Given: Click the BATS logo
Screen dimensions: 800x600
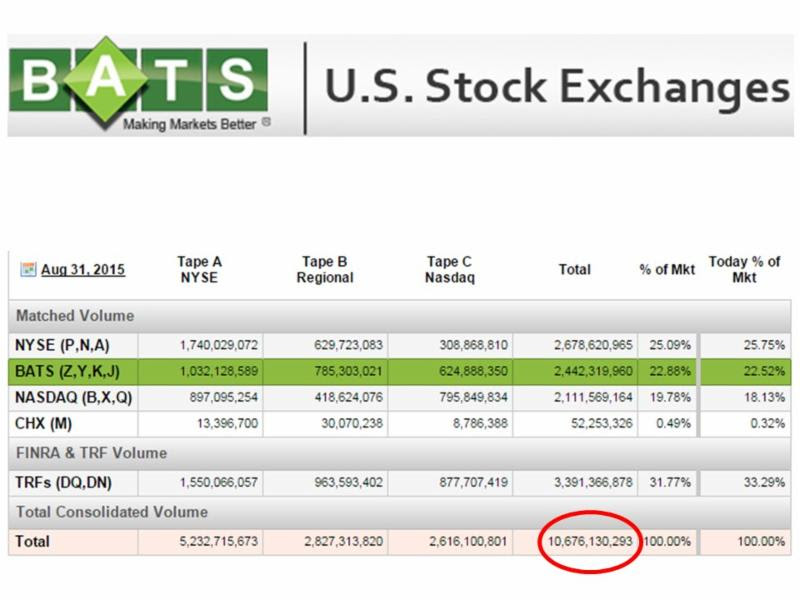Looking at the screenshot, I should (x=139, y=84).
